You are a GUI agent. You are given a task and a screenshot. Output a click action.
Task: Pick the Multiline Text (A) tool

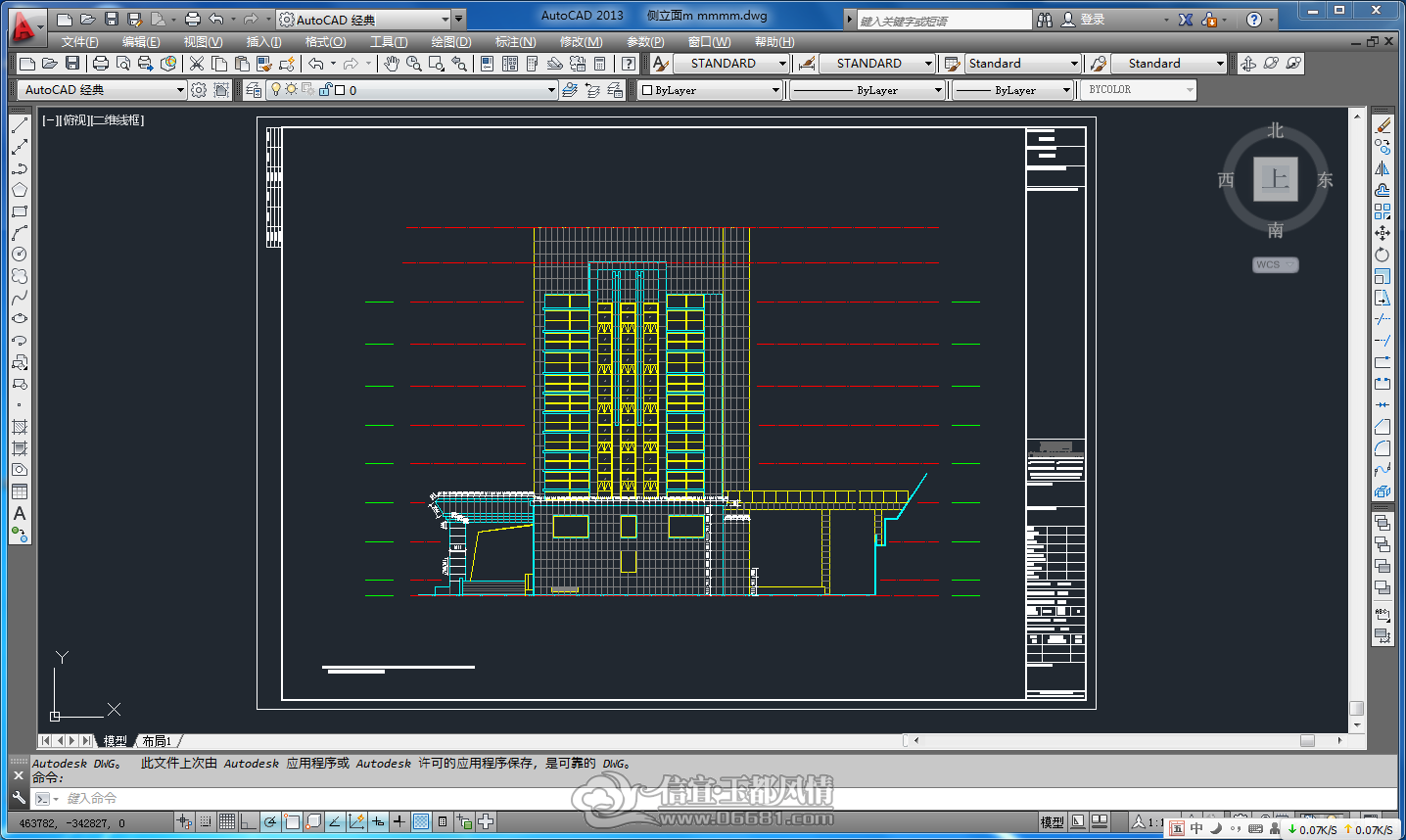(20, 513)
